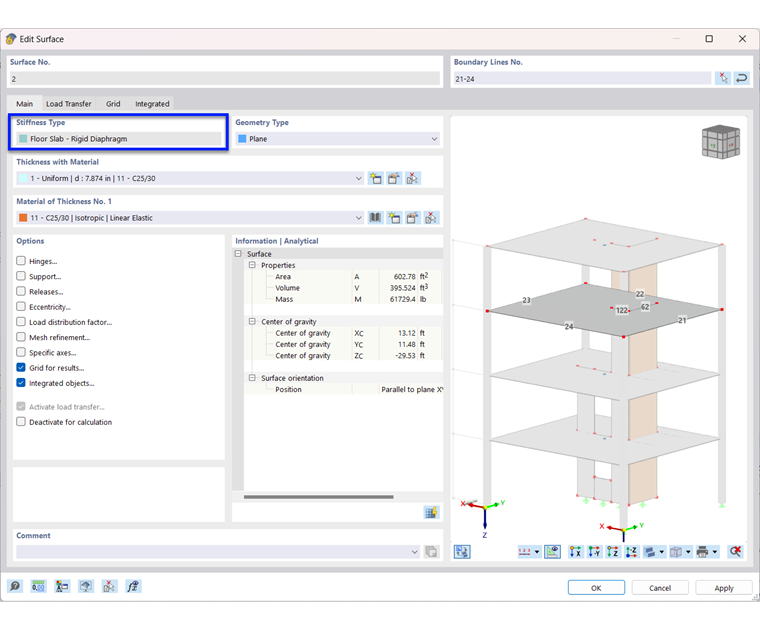Click the Surface No. input field
Image resolution: width=760 pixels, height=631 pixels.
coord(225,79)
